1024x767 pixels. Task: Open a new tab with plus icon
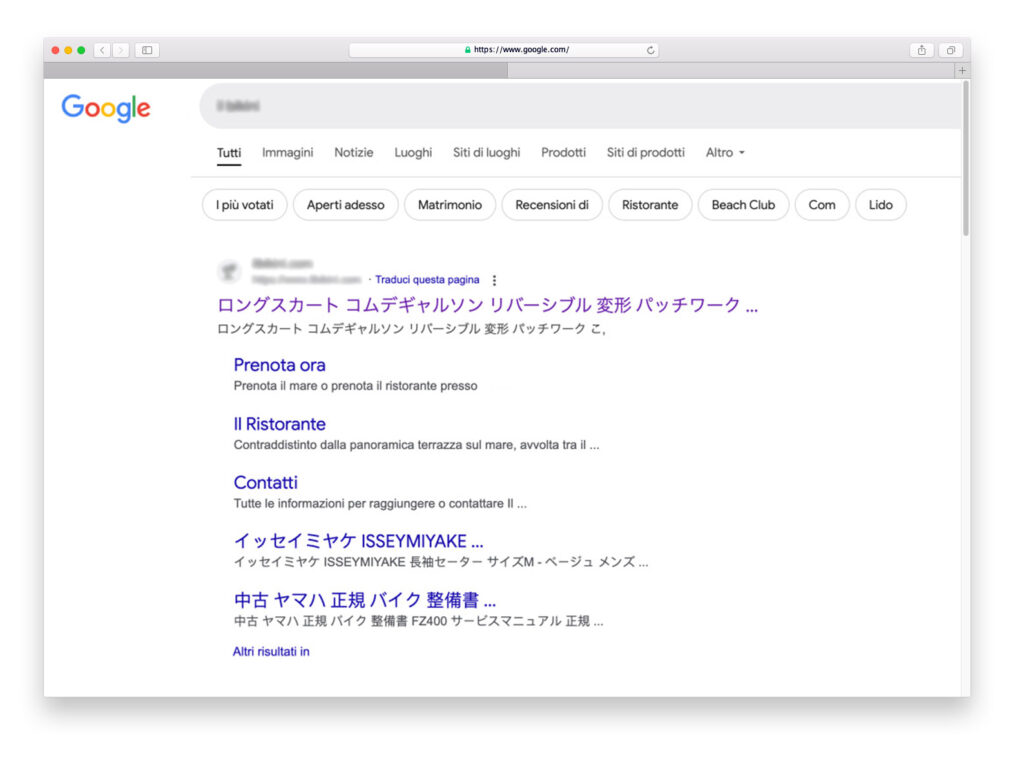pos(962,71)
